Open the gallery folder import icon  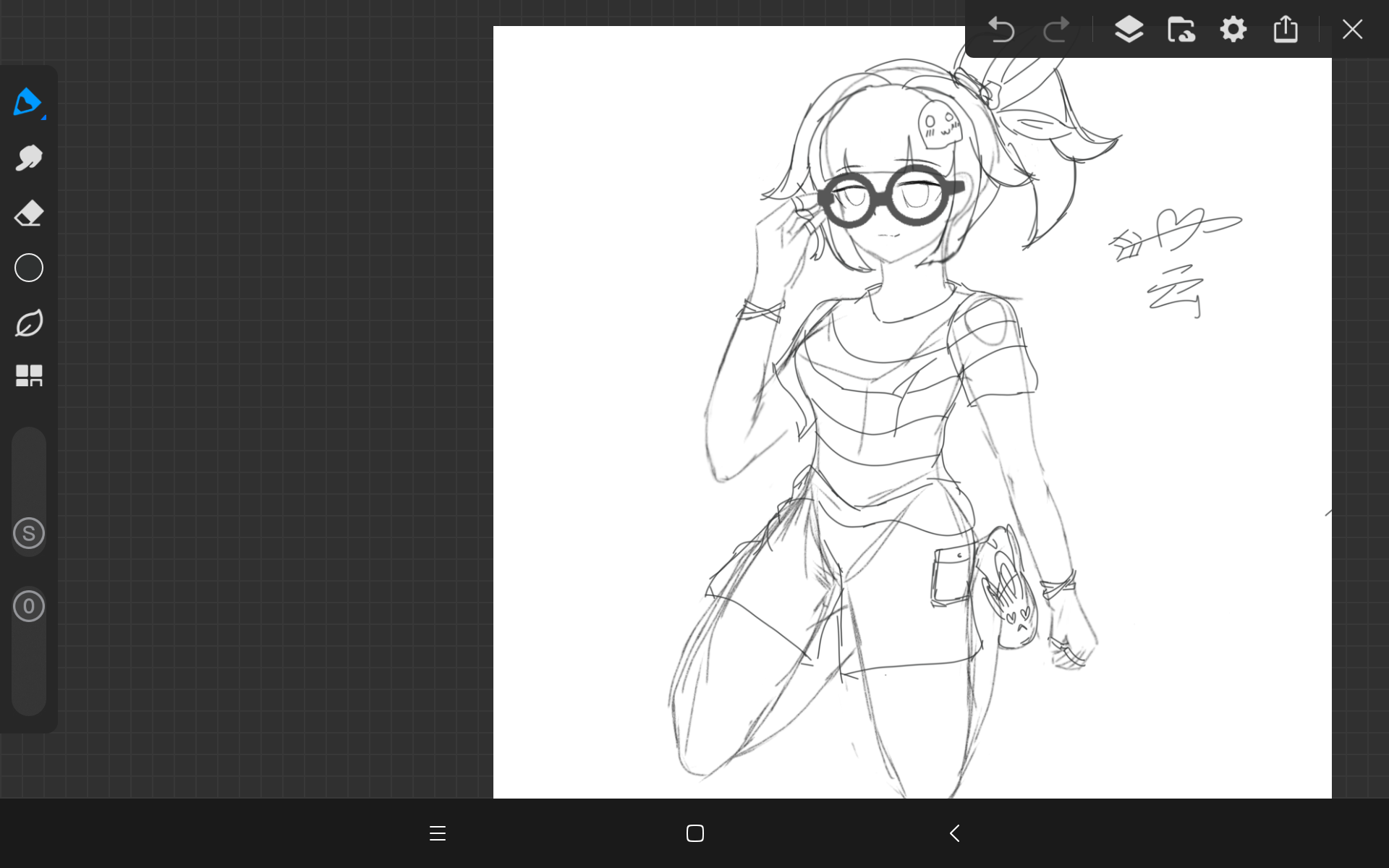pyautogui.click(x=1181, y=30)
